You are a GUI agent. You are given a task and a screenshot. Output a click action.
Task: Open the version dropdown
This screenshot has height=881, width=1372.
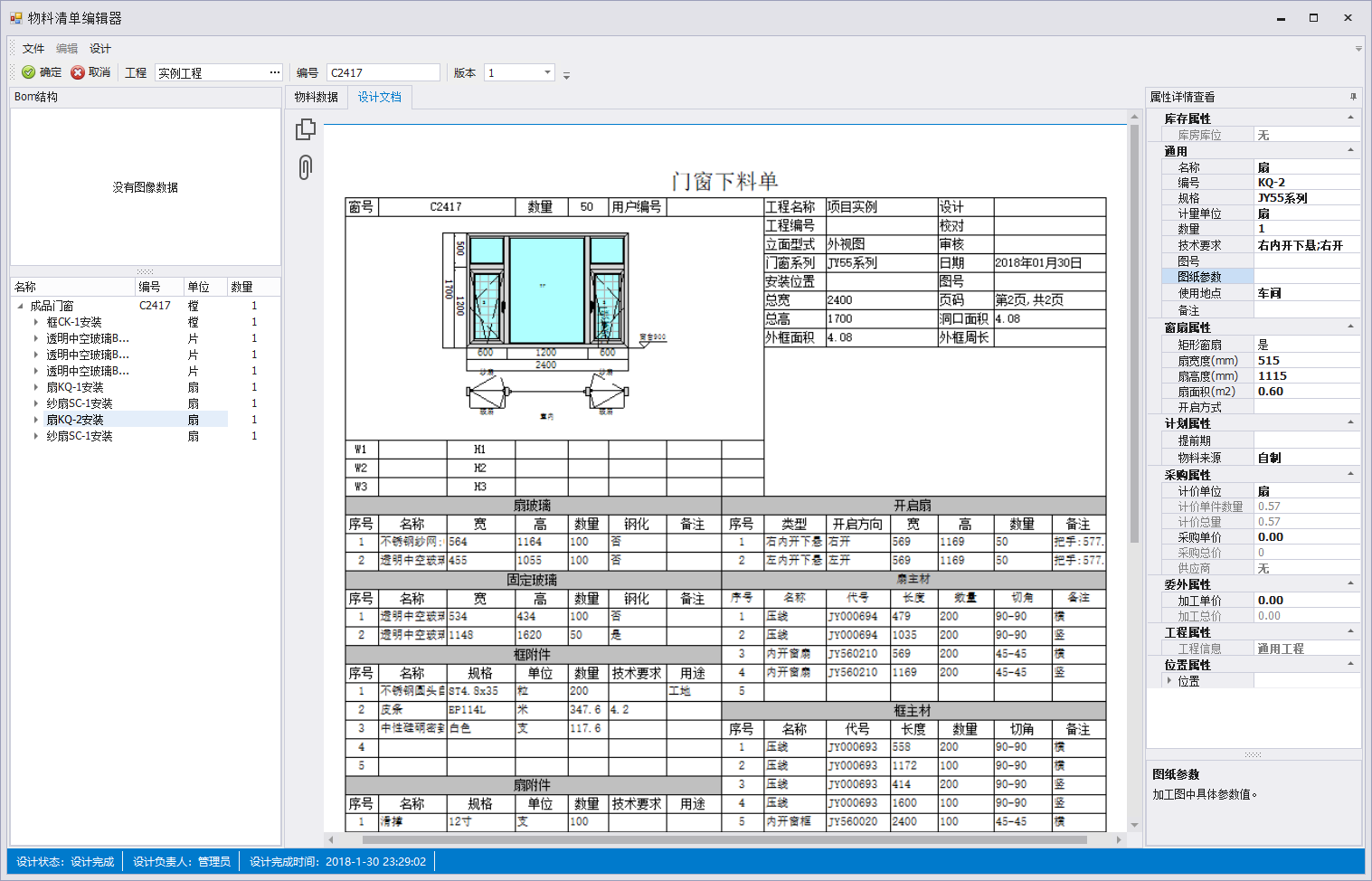(x=547, y=72)
